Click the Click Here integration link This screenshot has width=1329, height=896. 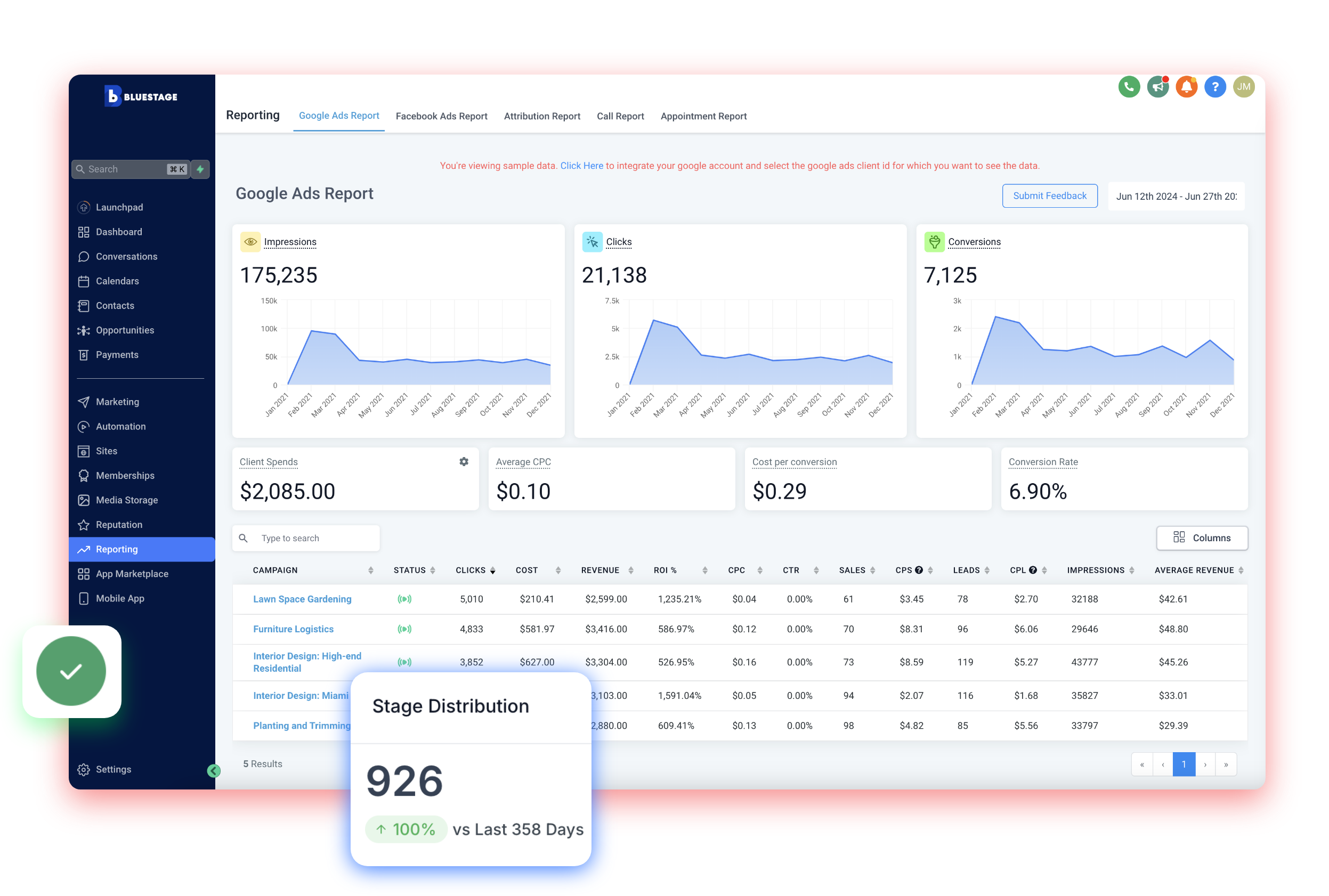(582, 166)
